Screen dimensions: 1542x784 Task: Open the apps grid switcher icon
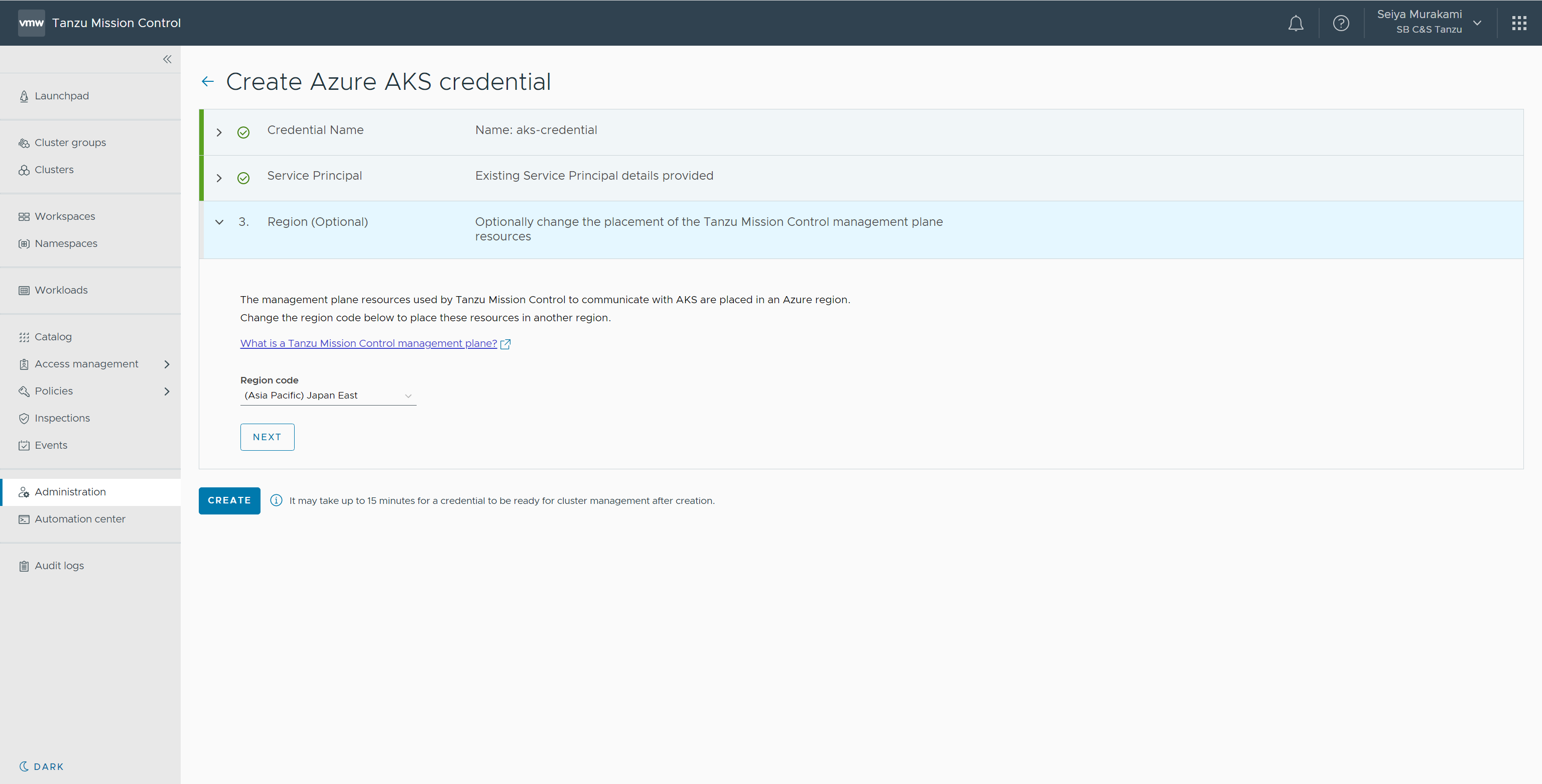1518,24
